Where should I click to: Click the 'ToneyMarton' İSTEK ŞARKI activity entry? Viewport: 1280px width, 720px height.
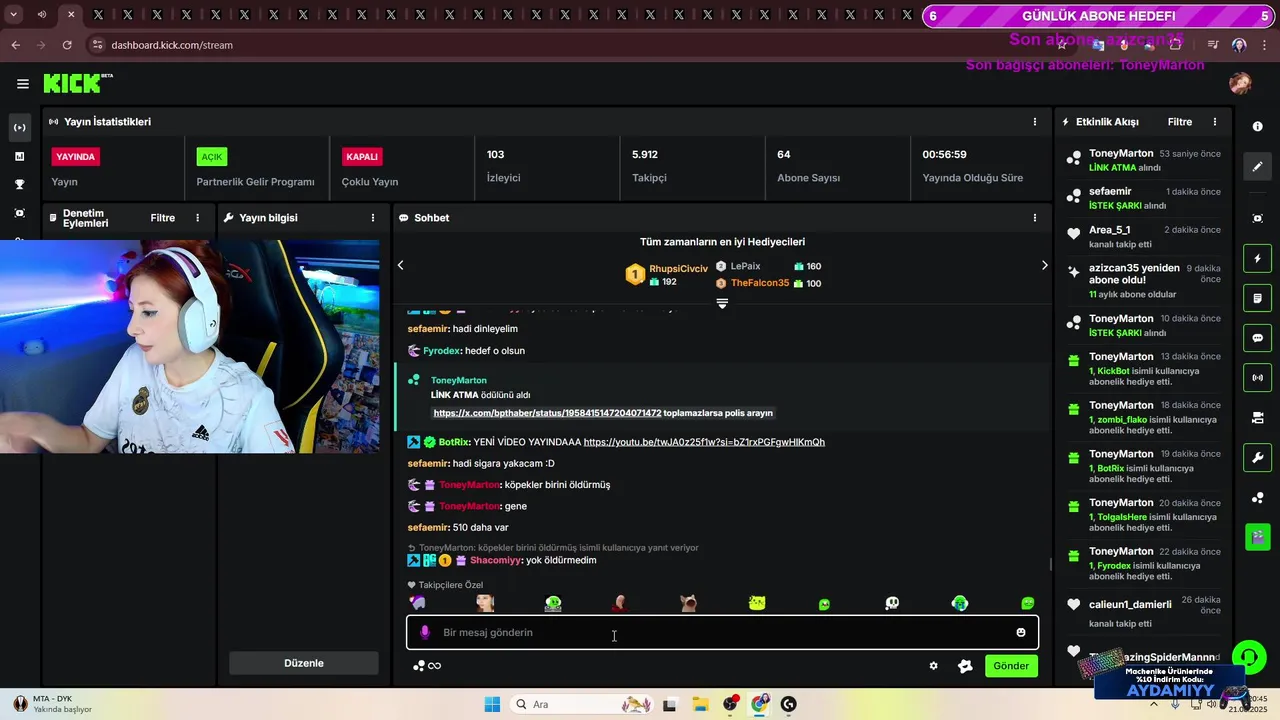1143,325
